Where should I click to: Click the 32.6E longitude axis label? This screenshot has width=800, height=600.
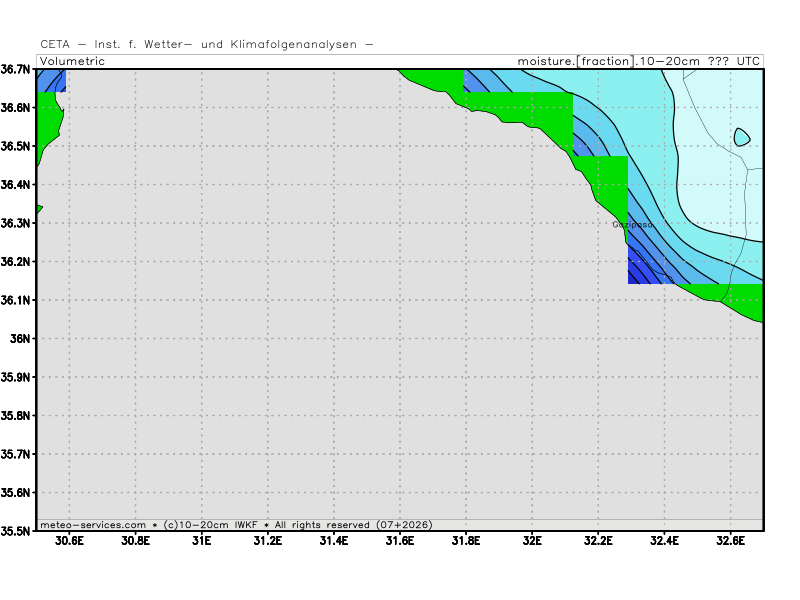(x=730, y=541)
